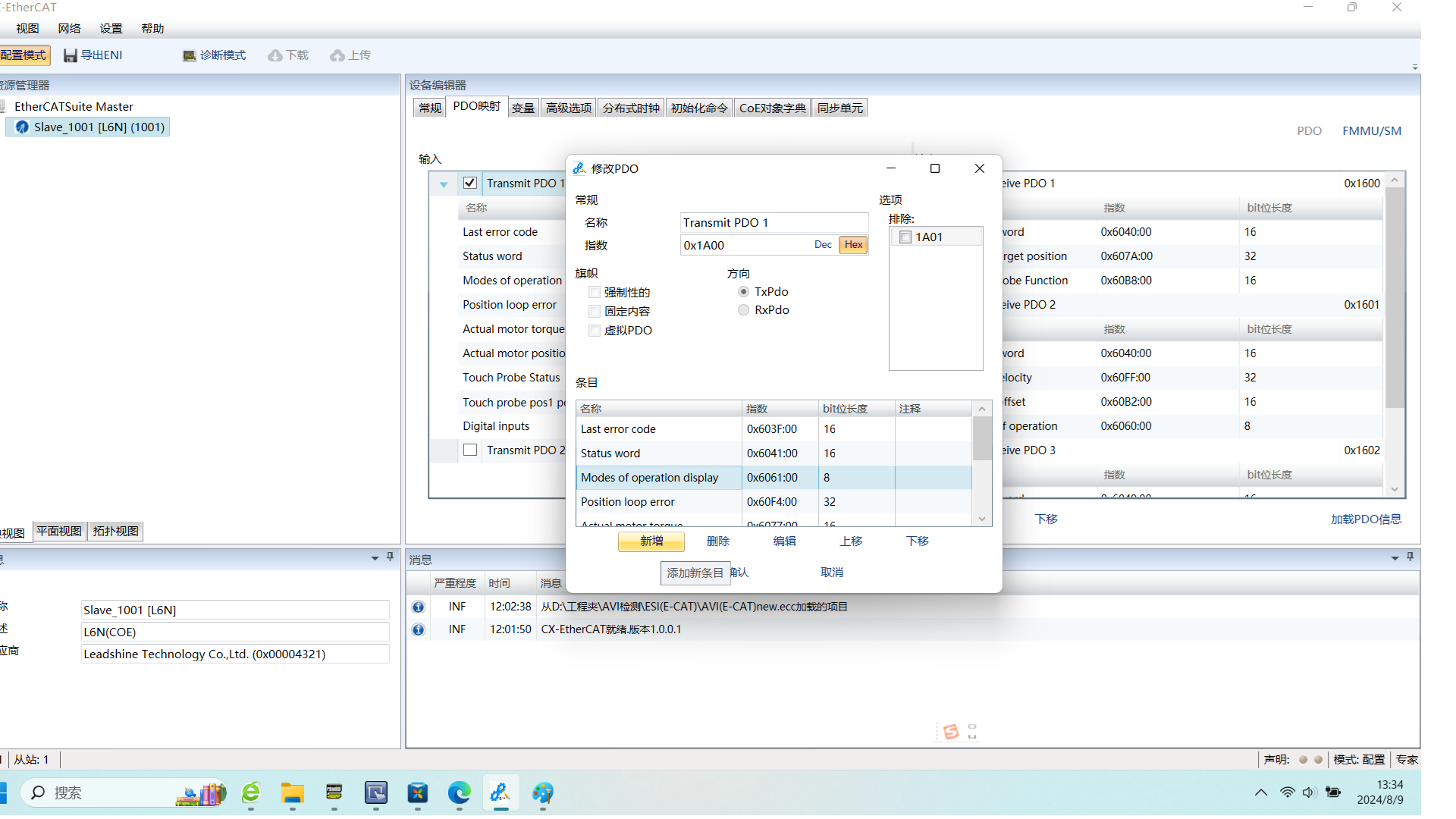The height and width of the screenshot is (819, 1456).
Task: Click the Download cloud icon
Action: point(275,55)
